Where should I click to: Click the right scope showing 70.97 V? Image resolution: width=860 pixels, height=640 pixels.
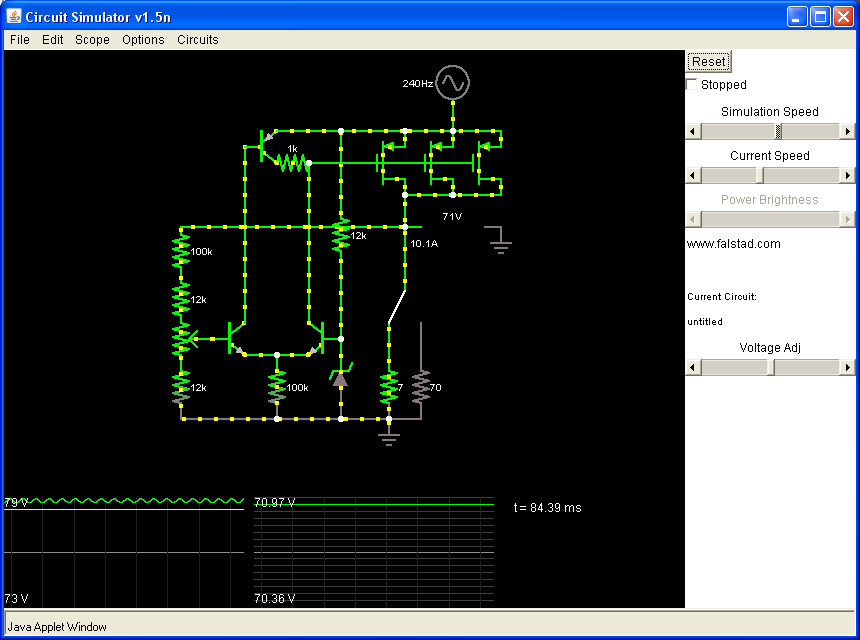tap(374, 551)
